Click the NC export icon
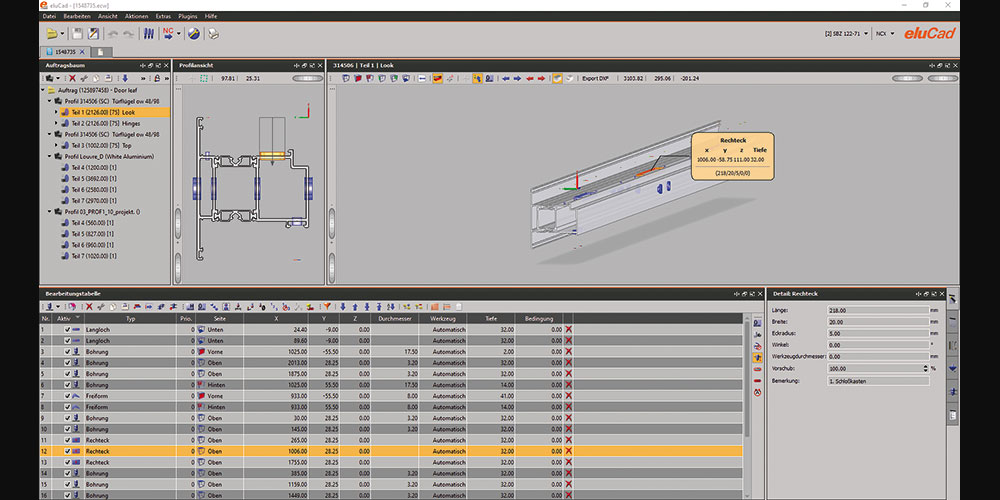1000x500 pixels. pos(167,34)
